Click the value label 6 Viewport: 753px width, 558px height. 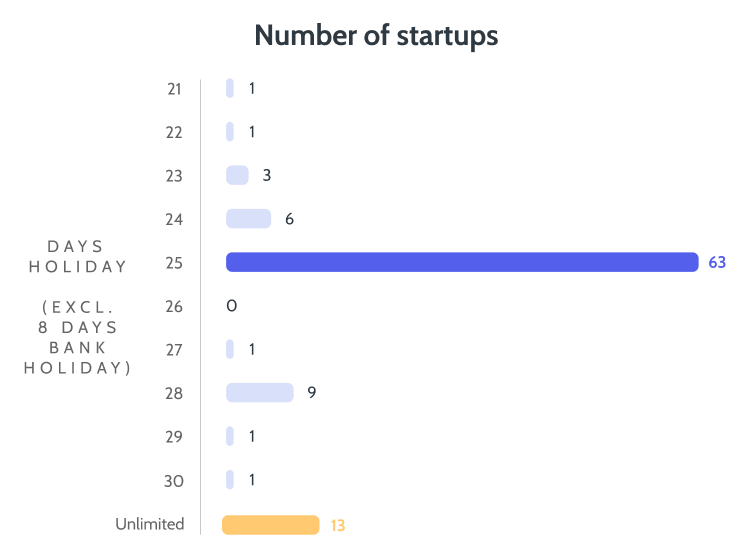289,218
